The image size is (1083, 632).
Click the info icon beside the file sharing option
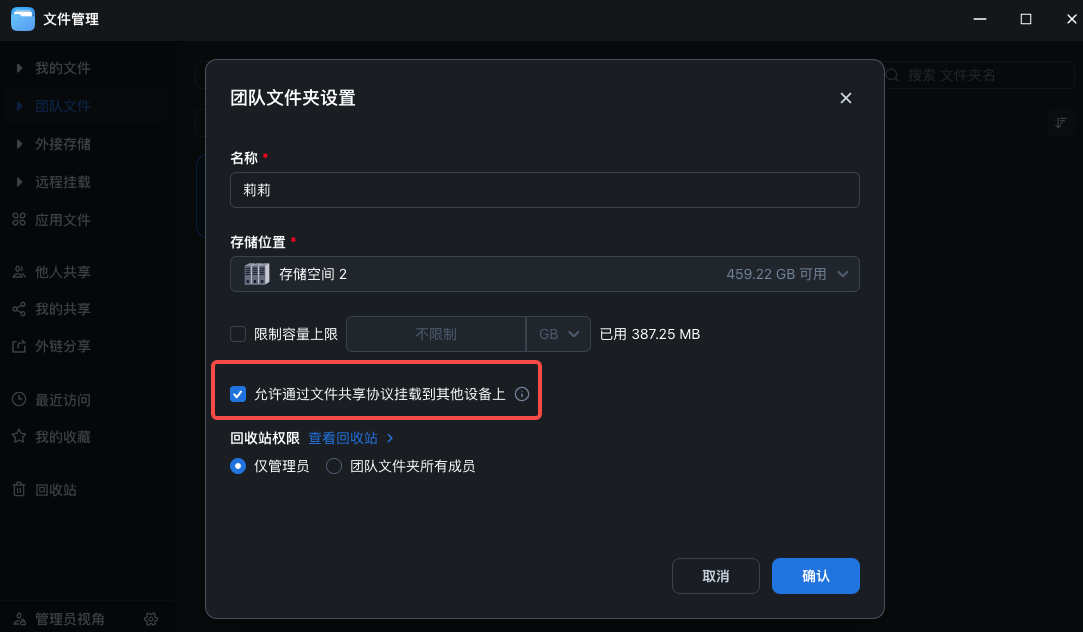522,394
